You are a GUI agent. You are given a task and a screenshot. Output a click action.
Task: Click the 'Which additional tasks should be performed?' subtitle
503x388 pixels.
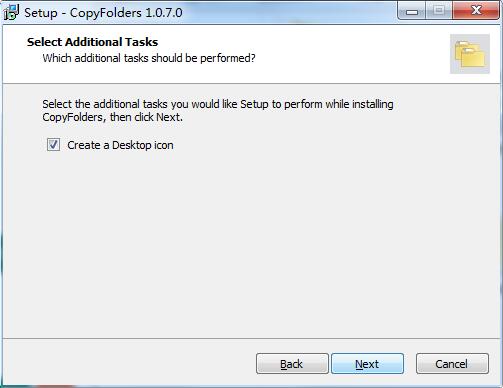click(149, 58)
